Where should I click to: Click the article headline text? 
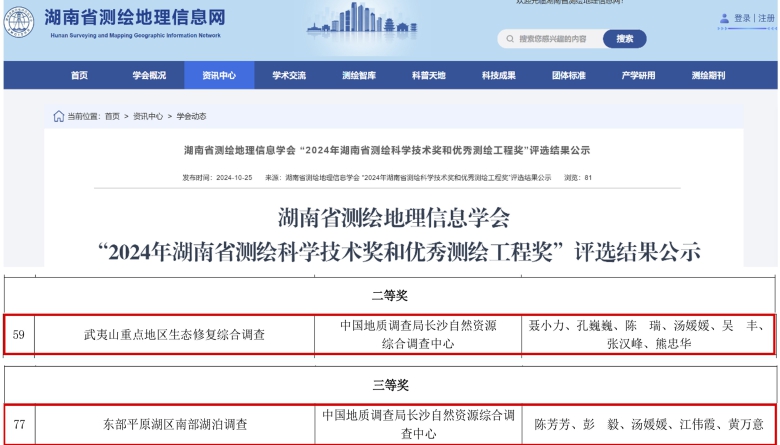tap(387, 150)
